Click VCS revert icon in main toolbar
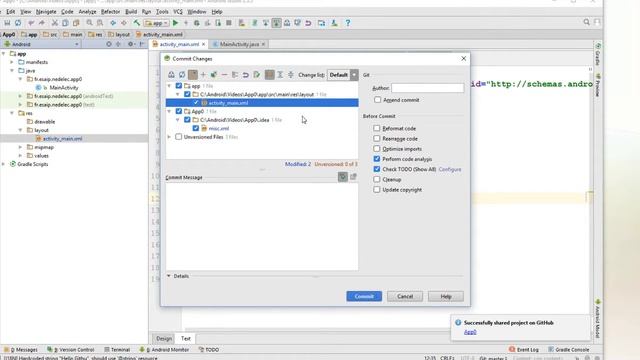This screenshot has width=640, height=360. (x=308, y=23)
